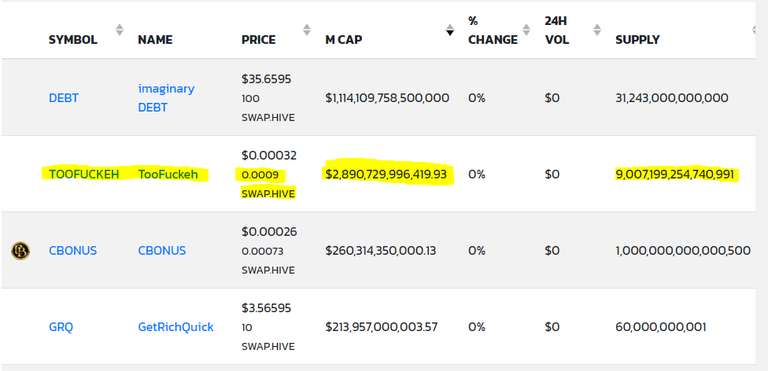768x371 pixels.
Task: Open the imaginary DEBT name link
Action: coord(166,98)
